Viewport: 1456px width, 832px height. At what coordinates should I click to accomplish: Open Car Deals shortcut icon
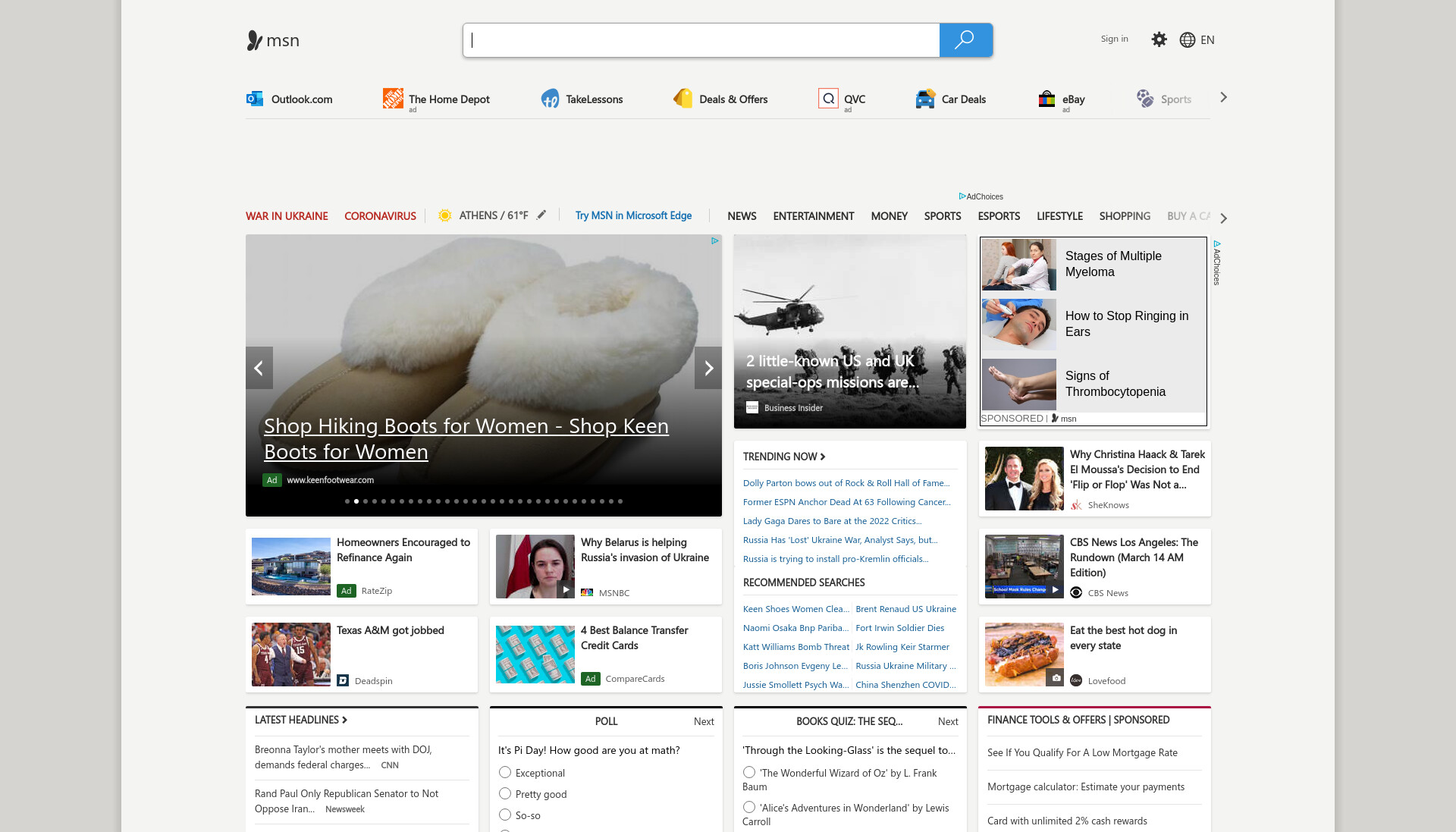pyautogui.click(x=925, y=99)
